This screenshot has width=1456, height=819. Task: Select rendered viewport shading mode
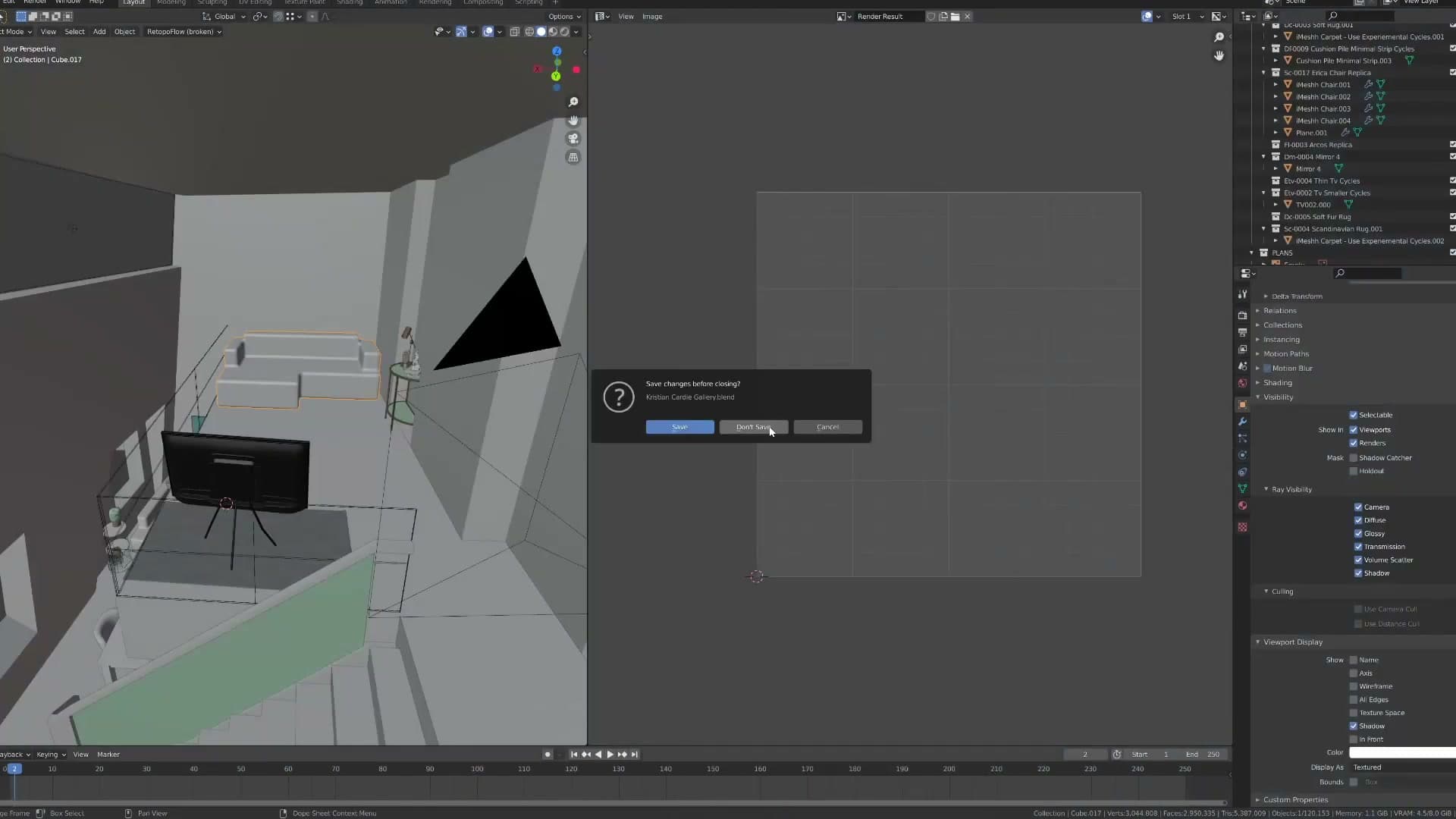[564, 32]
